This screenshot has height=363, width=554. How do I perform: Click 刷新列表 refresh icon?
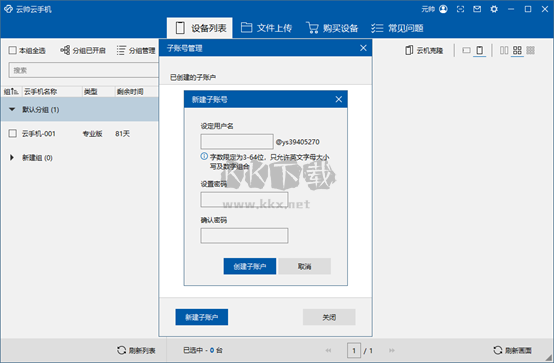click(121, 350)
